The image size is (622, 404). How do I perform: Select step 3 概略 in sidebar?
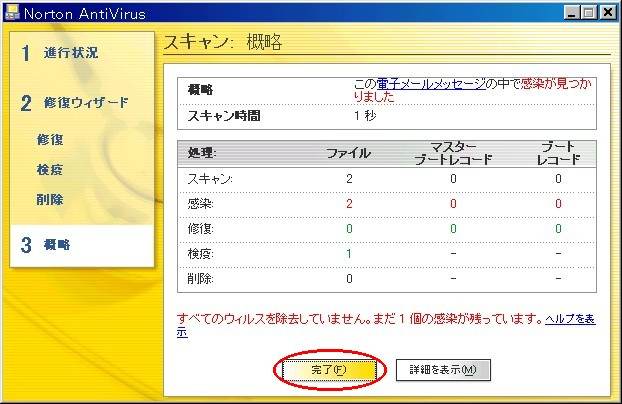(x=82, y=246)
